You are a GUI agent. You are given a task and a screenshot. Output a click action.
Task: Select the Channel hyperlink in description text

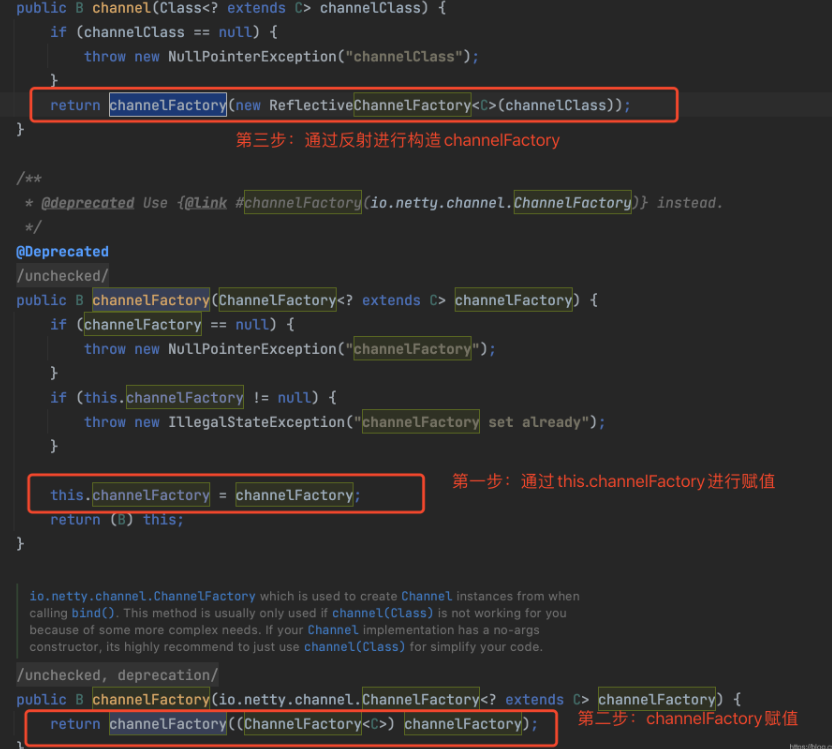[426, 597]
